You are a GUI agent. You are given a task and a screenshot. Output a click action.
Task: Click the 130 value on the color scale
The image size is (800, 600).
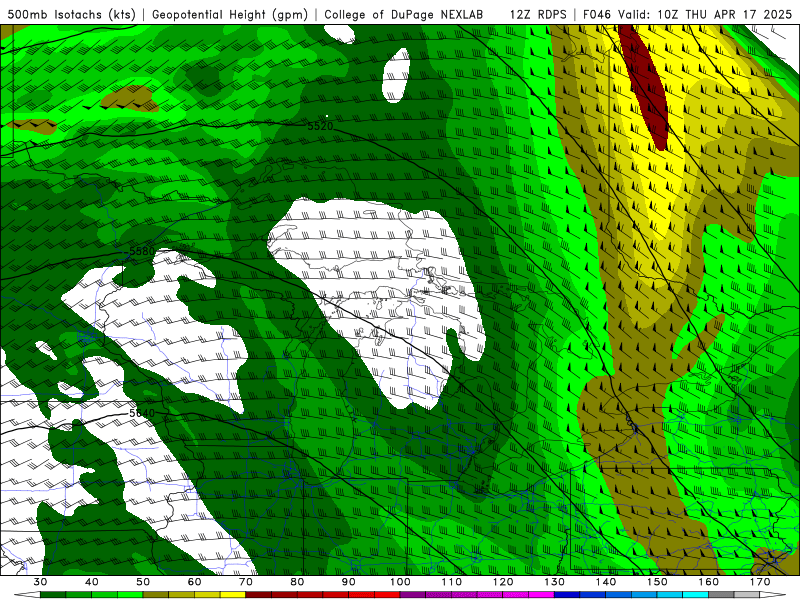[555, 582]
